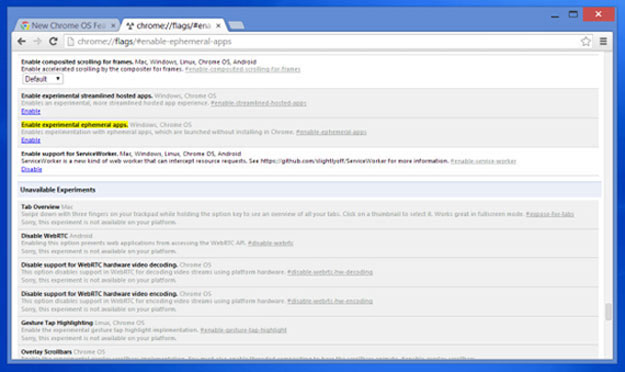Click the page's vertical scrollbar thumb
Image resolution: width=625 pixels, height=372 pixels.
click(608, 311)
